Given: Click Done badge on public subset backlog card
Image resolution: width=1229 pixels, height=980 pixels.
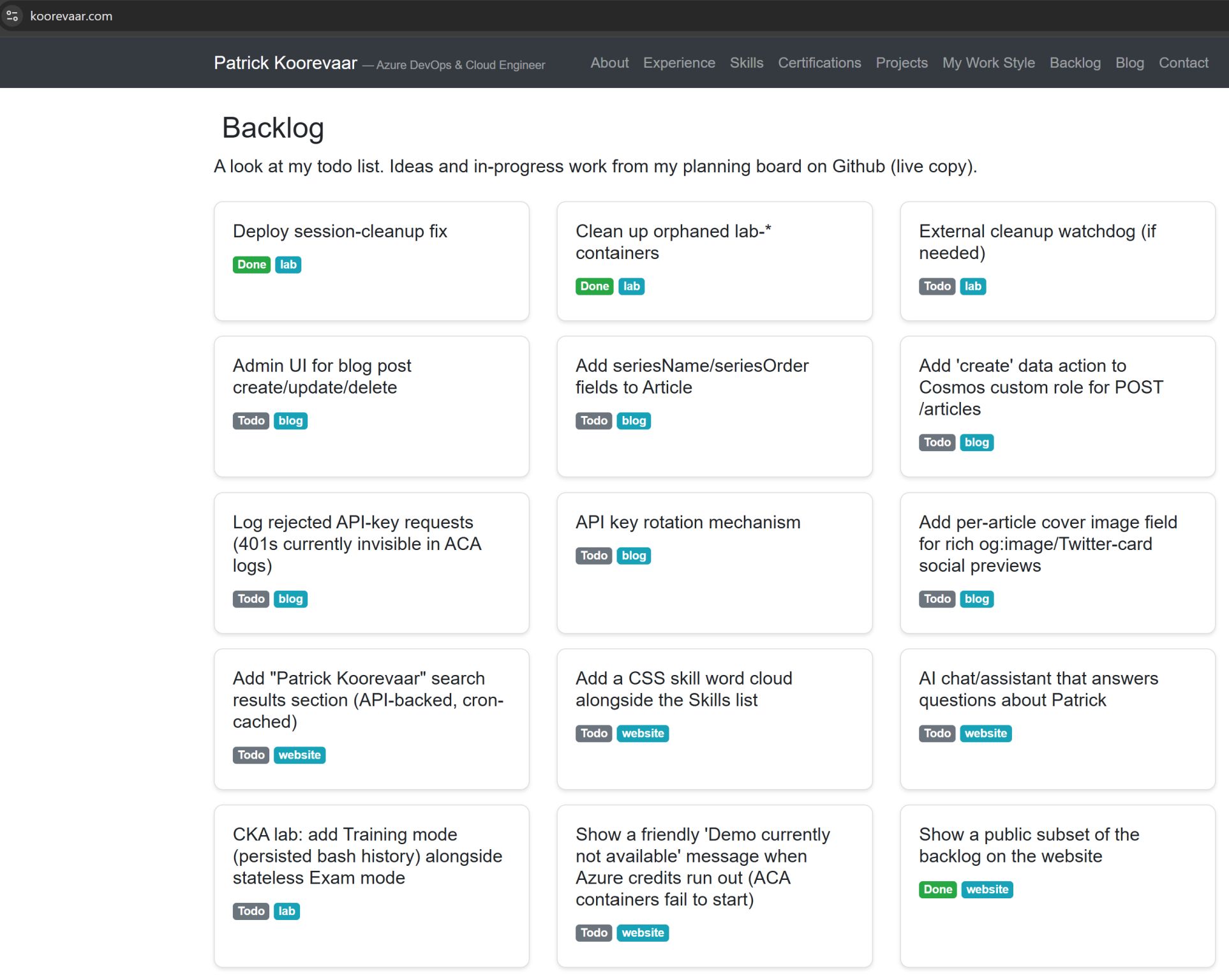Looking at the screenshot, I should tap(937, 890).
